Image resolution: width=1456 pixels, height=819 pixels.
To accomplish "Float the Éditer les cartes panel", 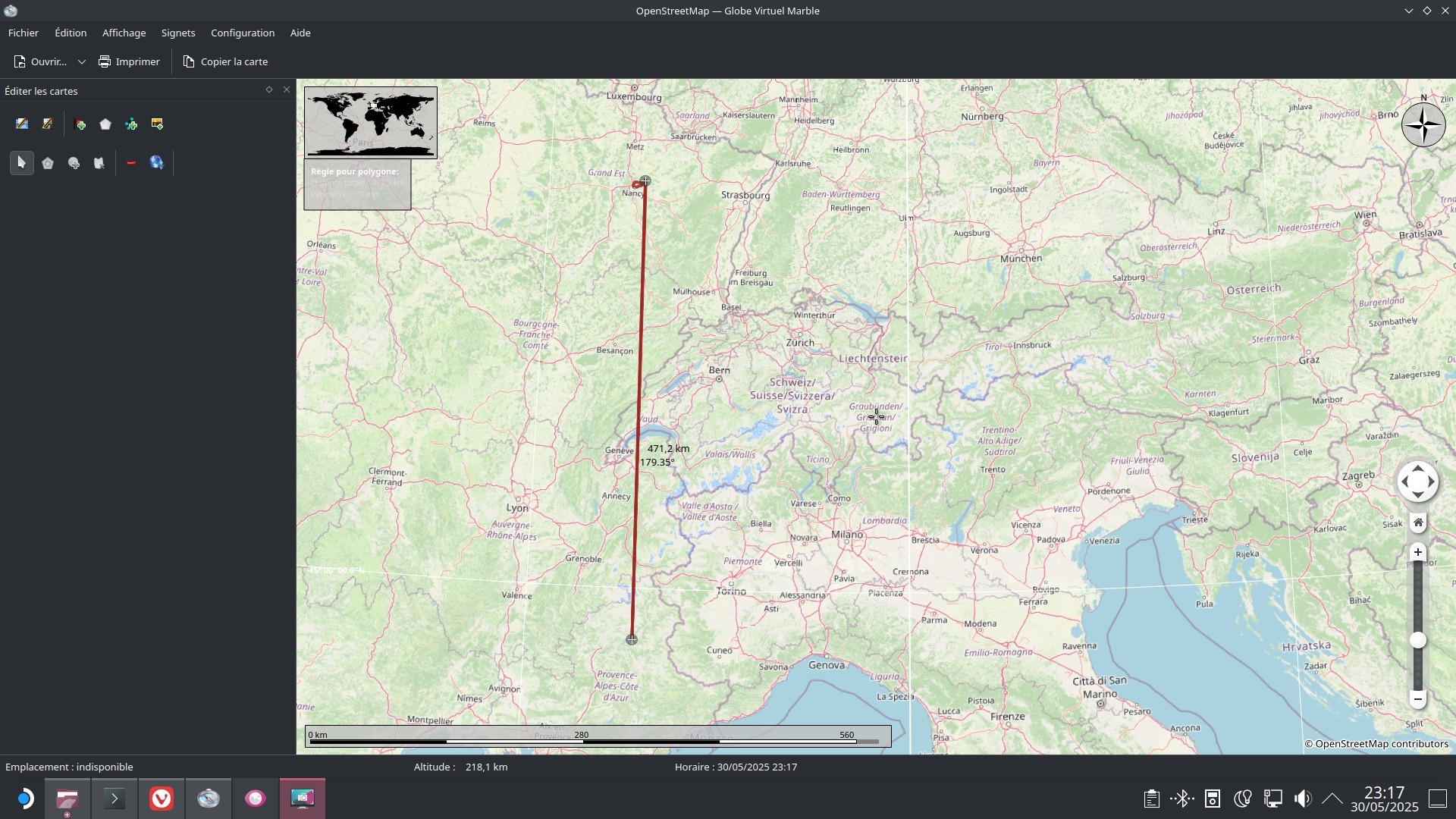I will pyautogui.click(x=268, y=89).
